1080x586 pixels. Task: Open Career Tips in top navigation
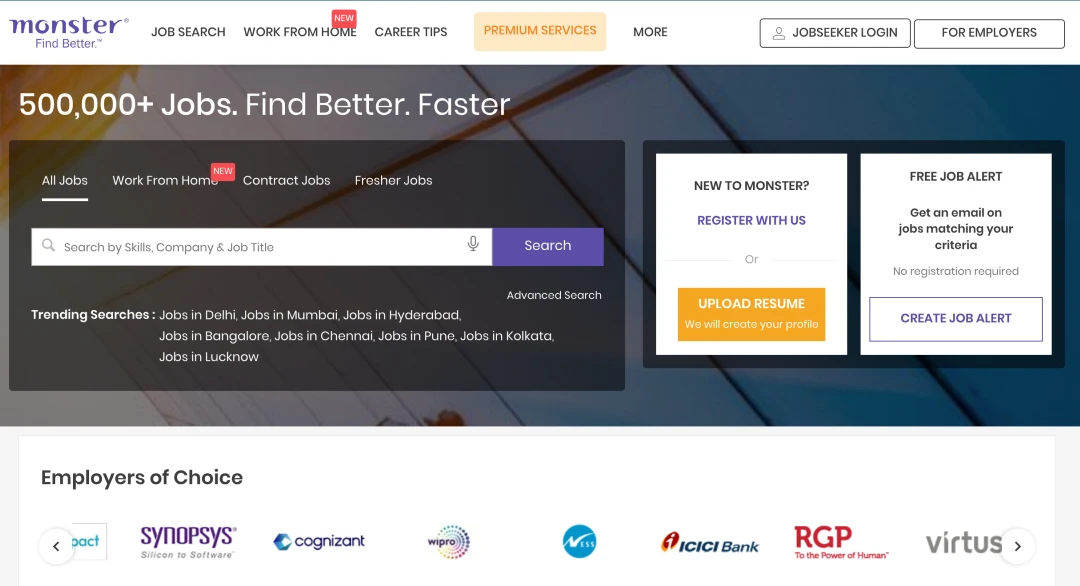[411, 32]
